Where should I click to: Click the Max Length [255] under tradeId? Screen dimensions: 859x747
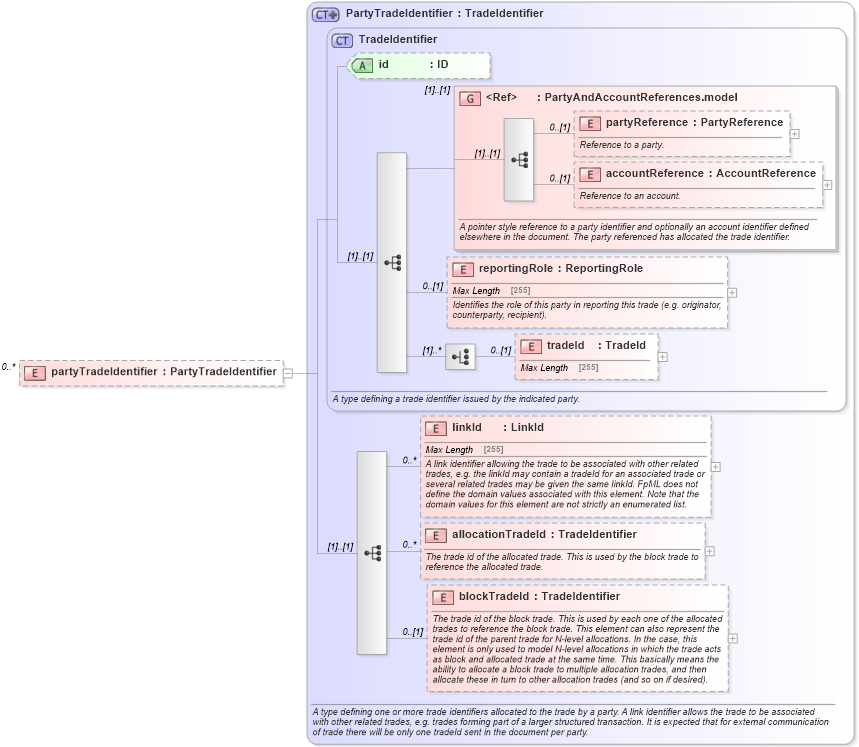click(559, 367)
